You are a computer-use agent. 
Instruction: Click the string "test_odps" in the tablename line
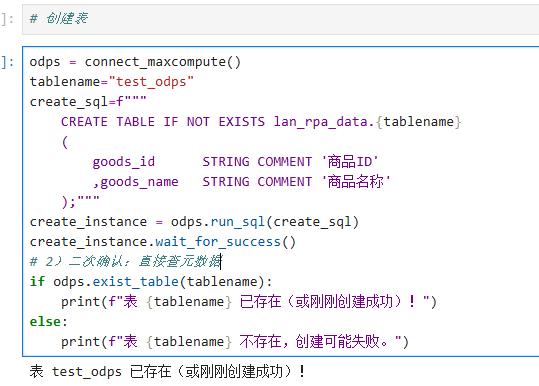pos(151,82)
